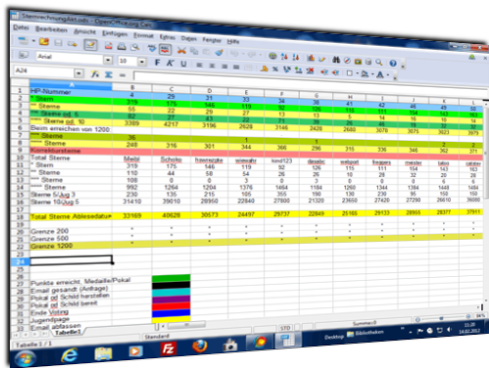Toggle Italic formatting icon
This screenshot has height=368, width=489.
point(170,63)
